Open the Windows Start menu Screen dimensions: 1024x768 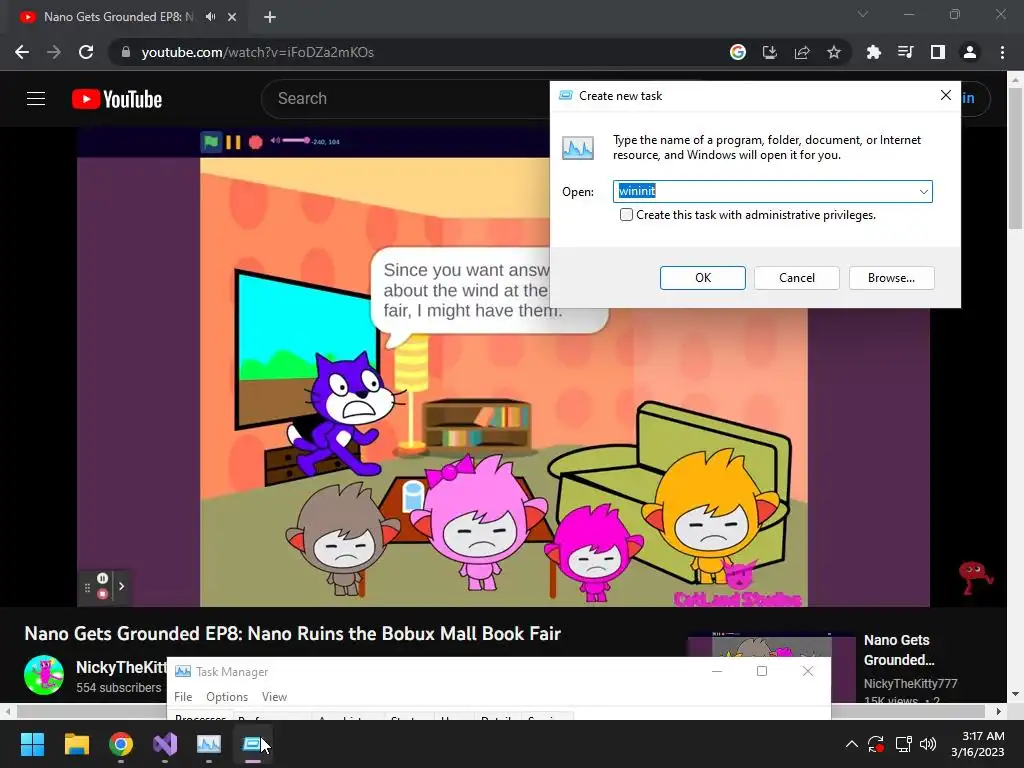pos(32,744)
